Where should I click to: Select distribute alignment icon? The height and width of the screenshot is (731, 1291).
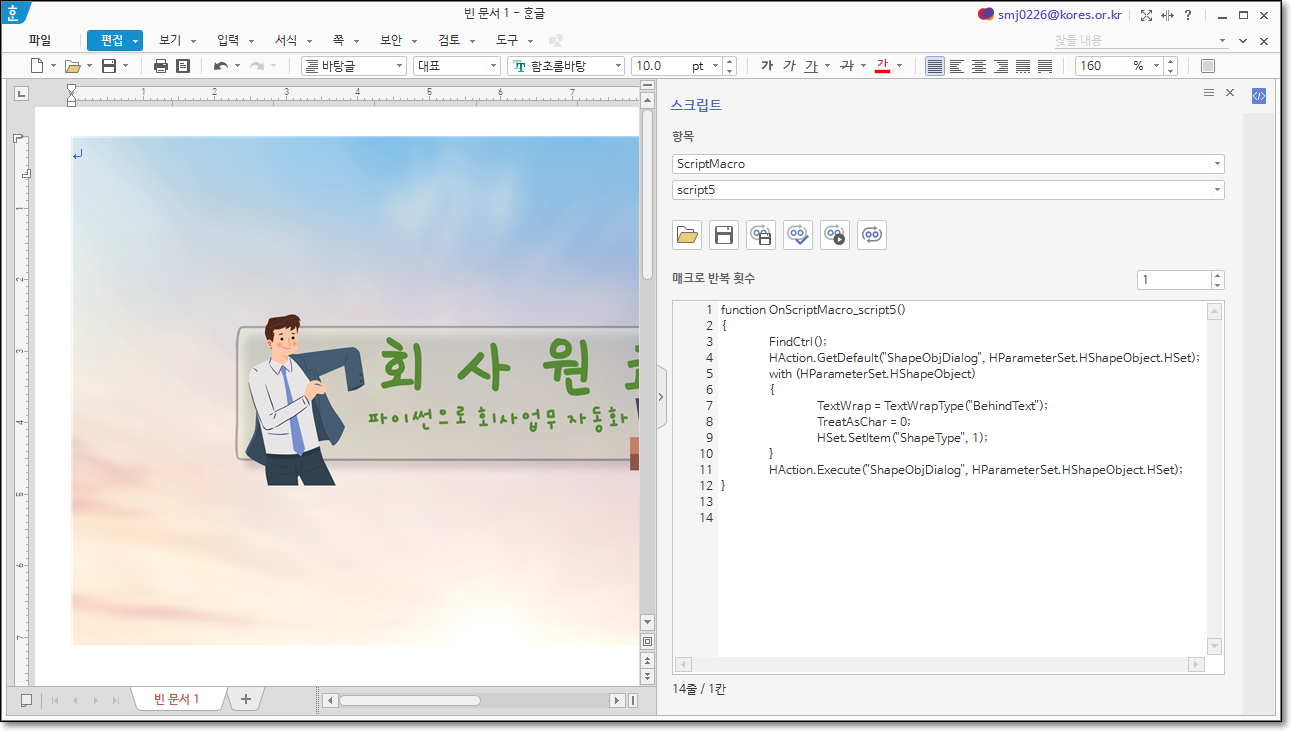tap(1023, 66)
